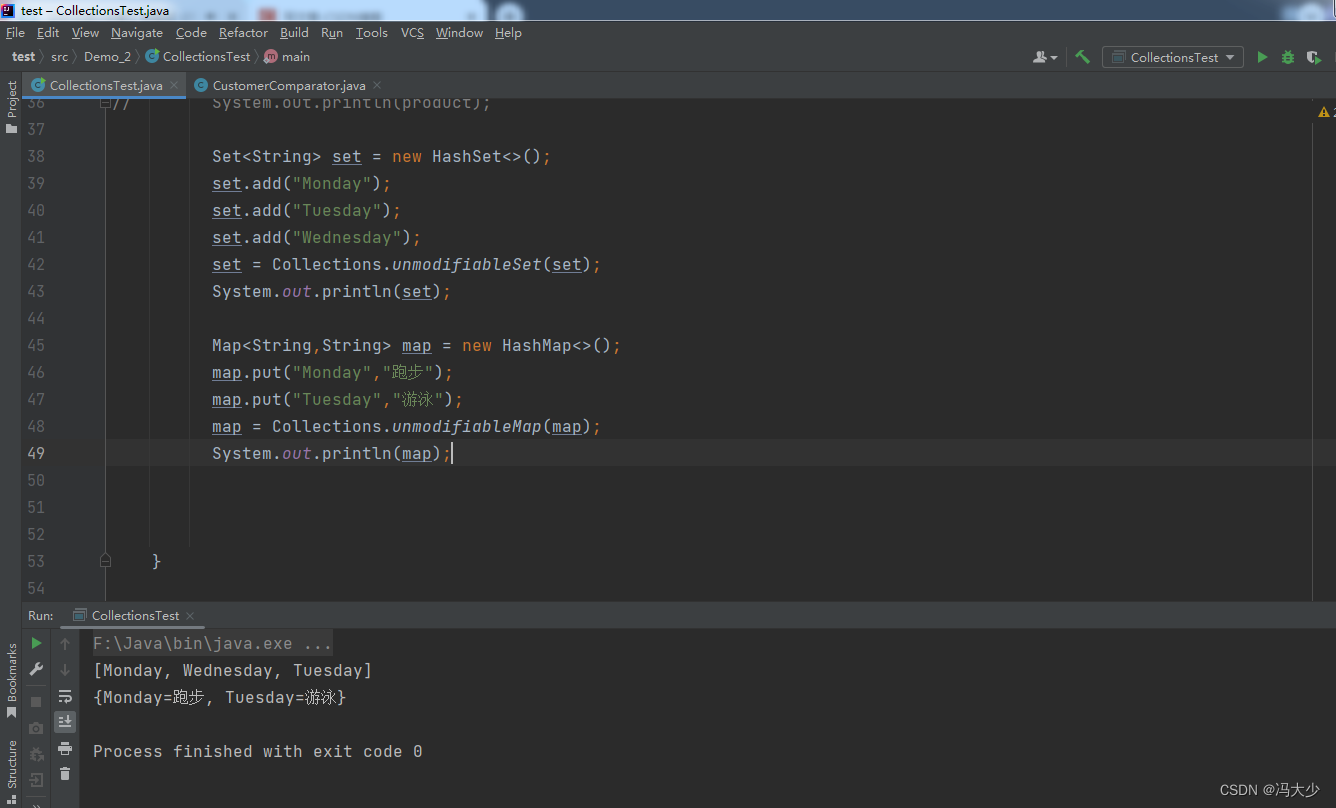Open the VCS menu
1336x808 pixels.
(x=412, y=33)
